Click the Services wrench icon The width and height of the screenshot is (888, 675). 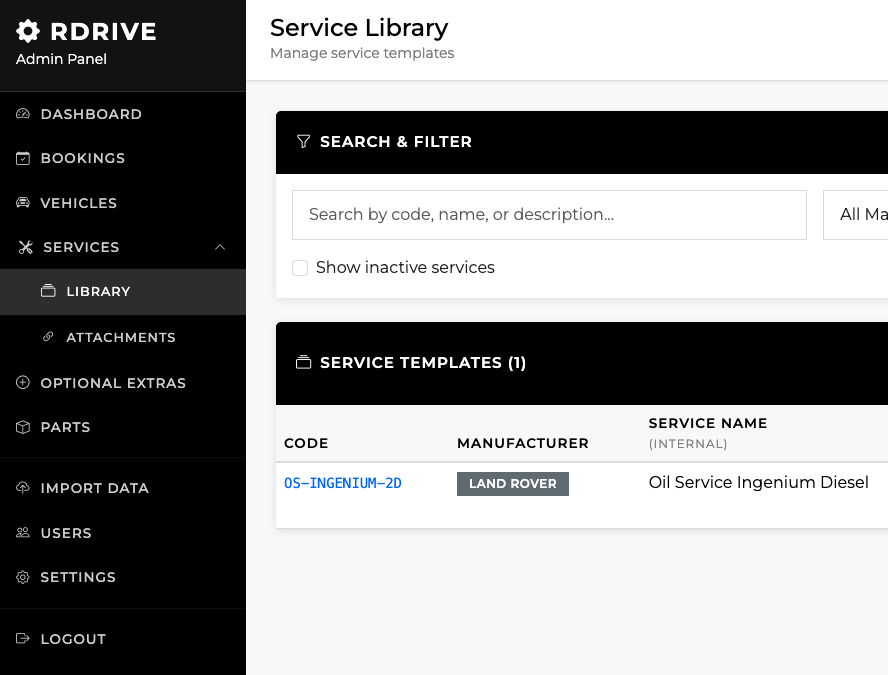click(21, 247)
